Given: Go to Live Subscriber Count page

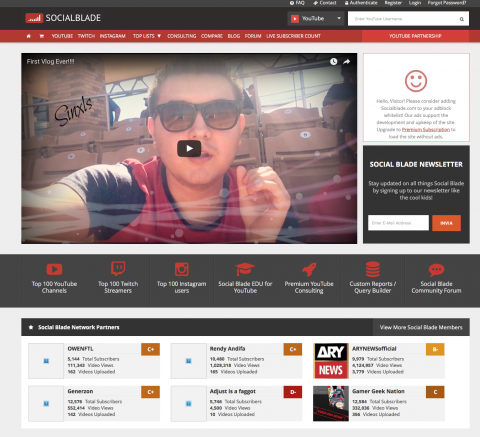Looking at the screenshot, I should 293,36.
